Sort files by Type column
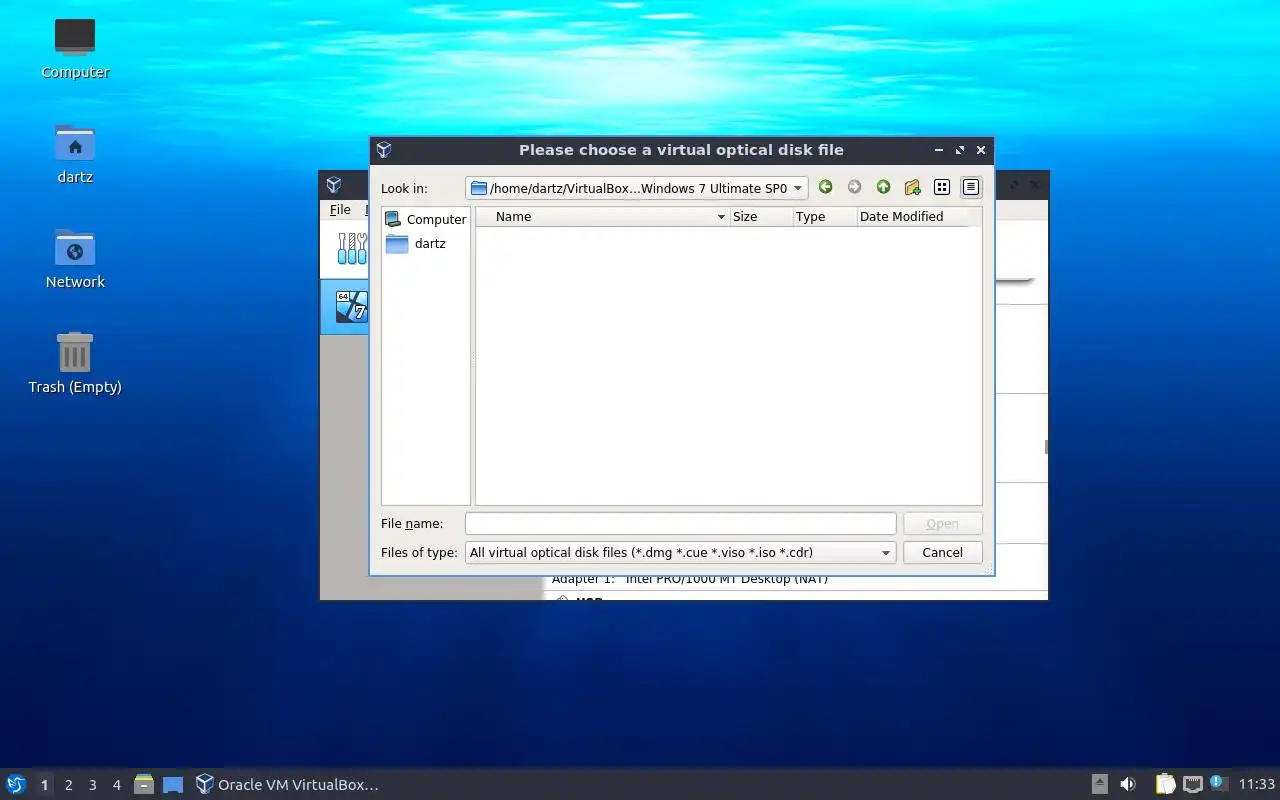Image resolution: width=1280 pixels, height=800 pixels. click(x=825, y=216)
